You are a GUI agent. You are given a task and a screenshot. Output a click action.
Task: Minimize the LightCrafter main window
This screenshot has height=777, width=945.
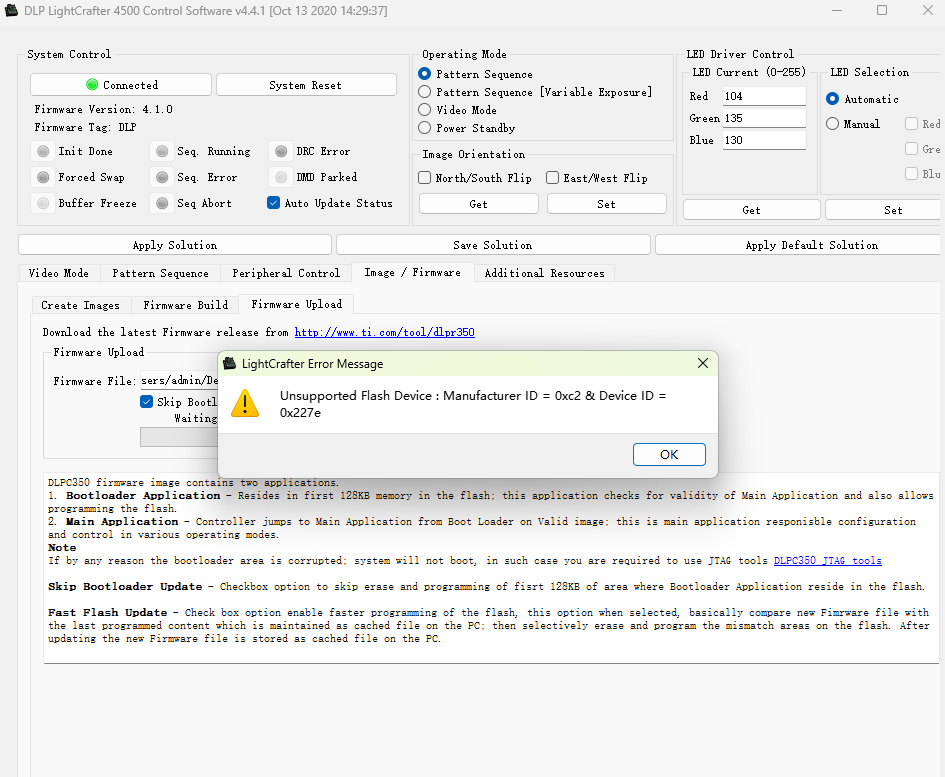pos(837,10)
